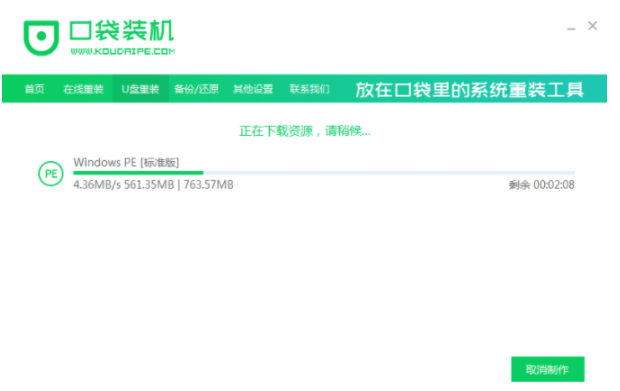Click the 取消制作 button
This screenshot has width=620, height=391.
547,369
